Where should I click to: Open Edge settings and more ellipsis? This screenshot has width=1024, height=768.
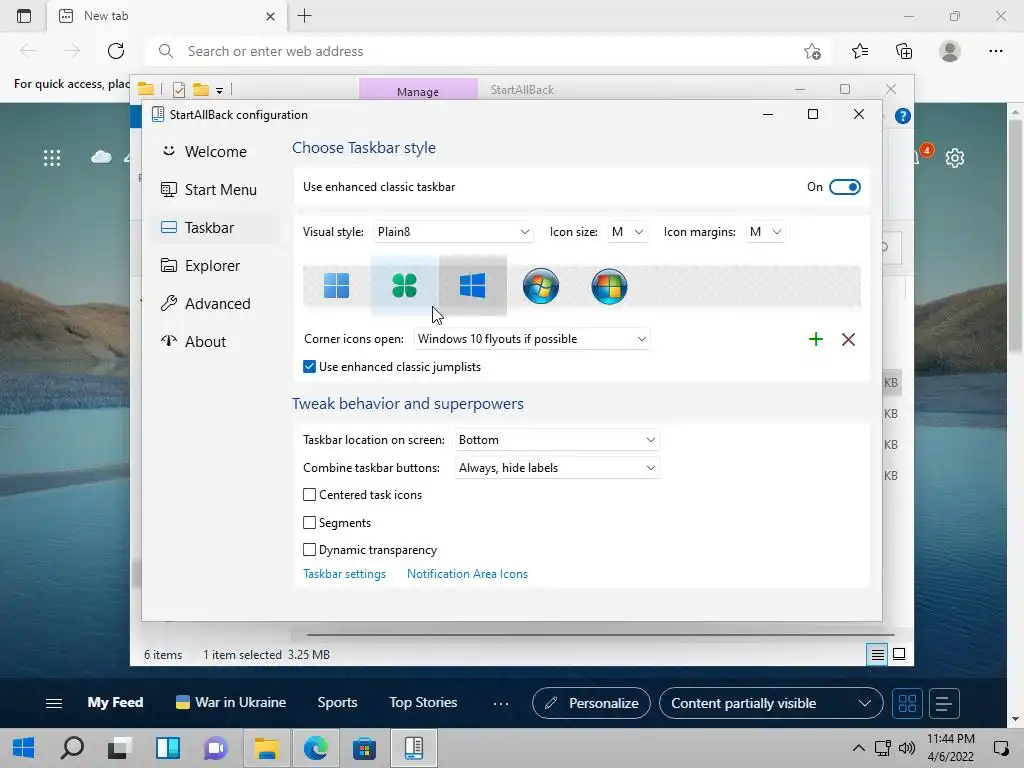[x=996, y=51]
